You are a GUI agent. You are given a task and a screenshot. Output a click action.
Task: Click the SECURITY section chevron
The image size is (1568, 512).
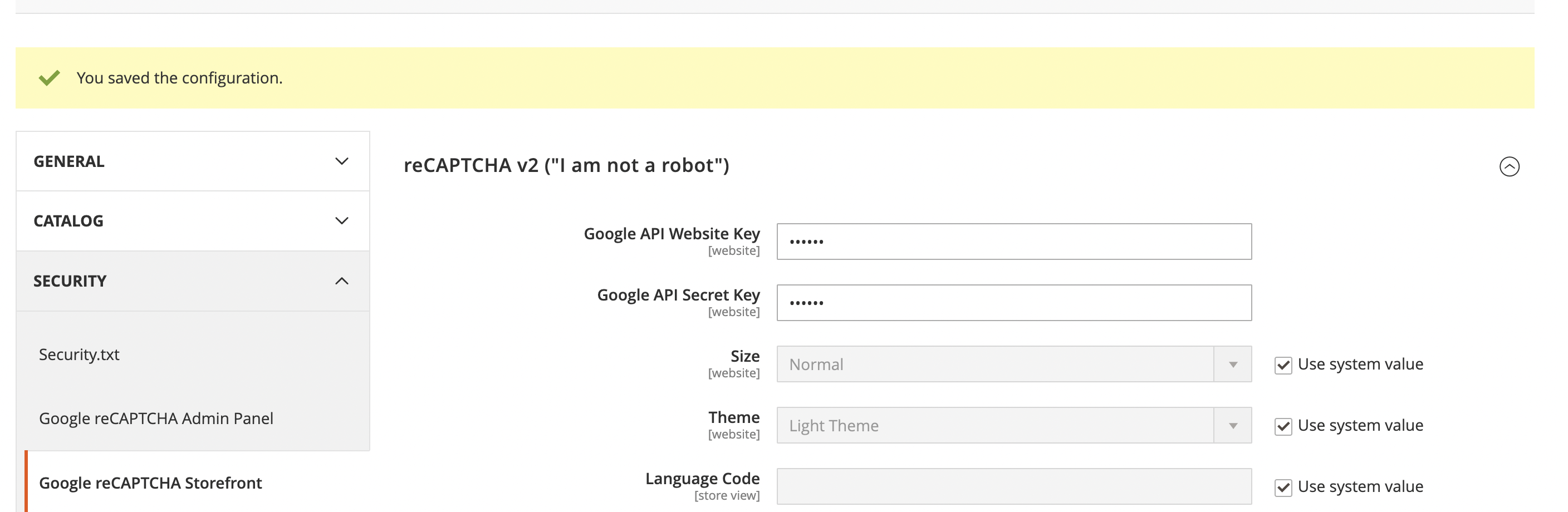click(341, 280)
